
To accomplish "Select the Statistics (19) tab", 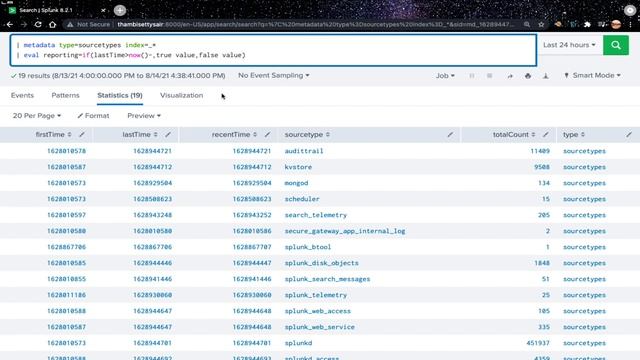I will coord(120,96).
